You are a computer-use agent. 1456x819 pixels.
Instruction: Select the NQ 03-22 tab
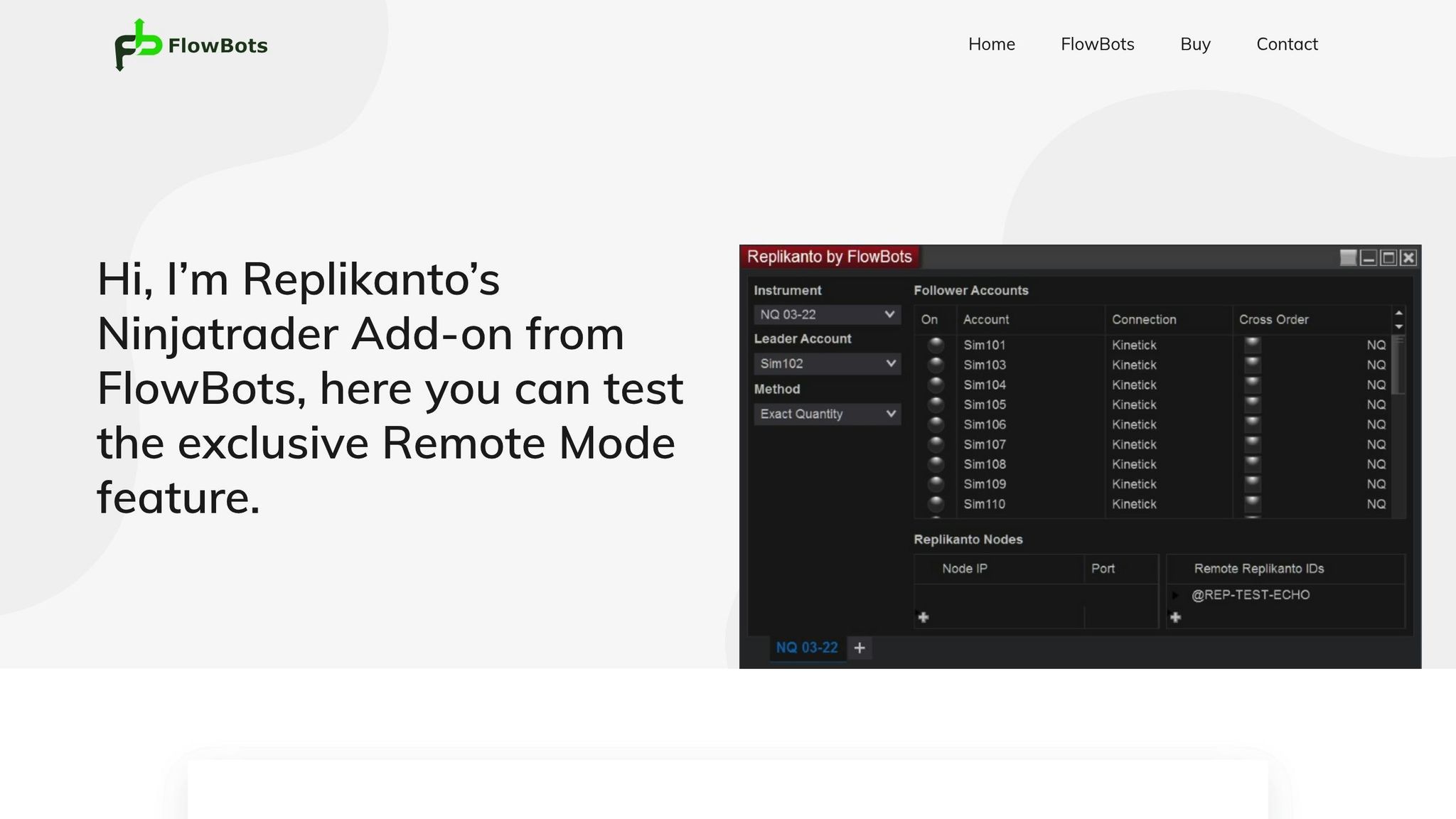click(x=807, y=648)
